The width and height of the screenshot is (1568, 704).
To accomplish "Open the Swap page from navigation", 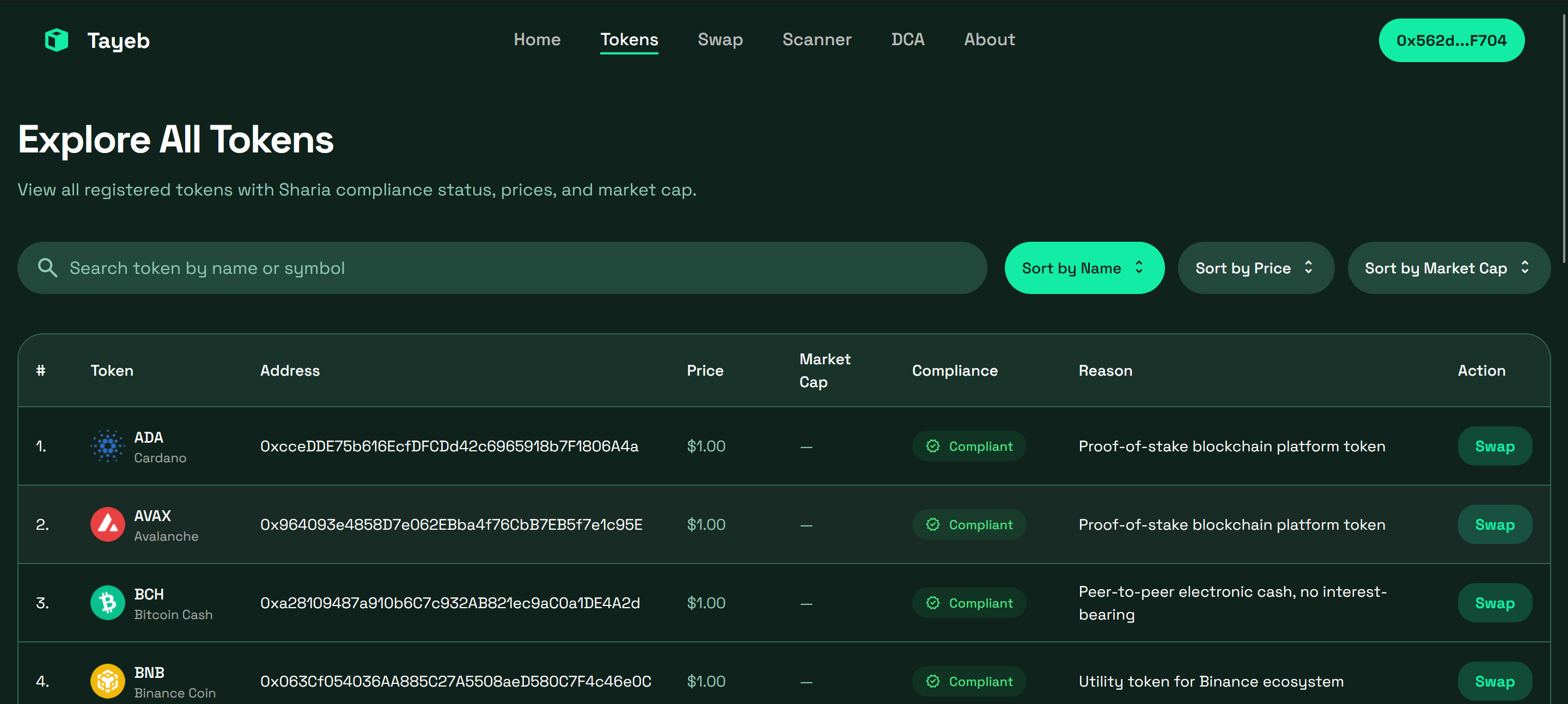I will [720, 40].
